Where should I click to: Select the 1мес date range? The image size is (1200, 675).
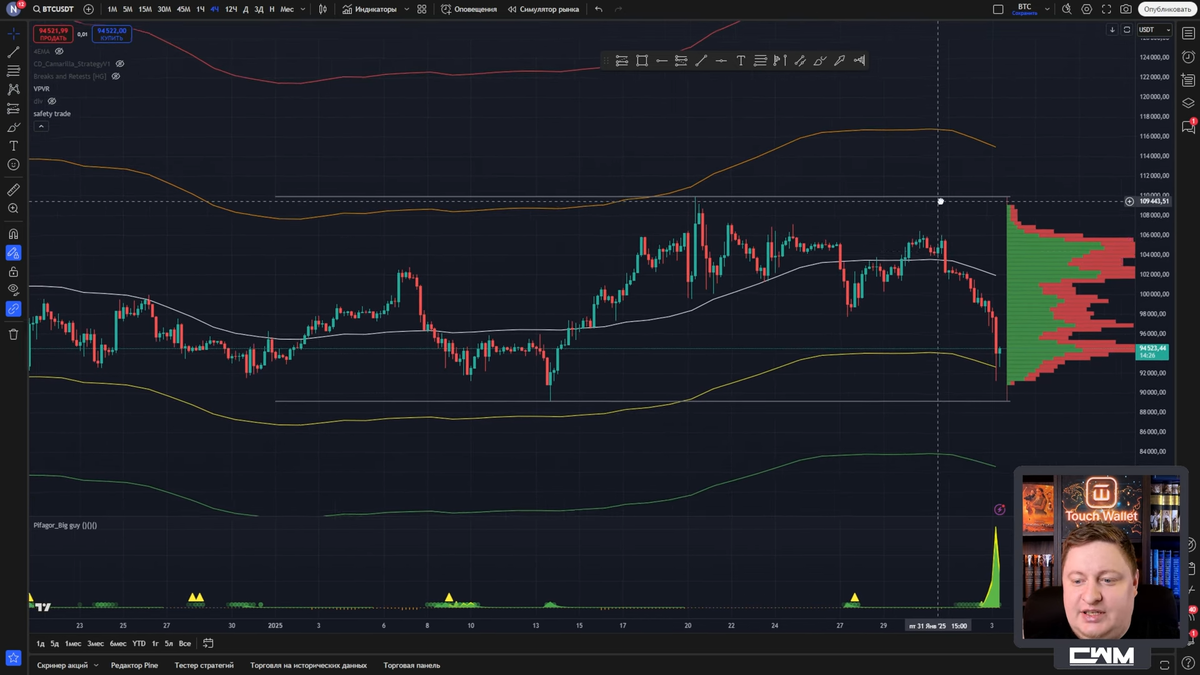[74, 643]
